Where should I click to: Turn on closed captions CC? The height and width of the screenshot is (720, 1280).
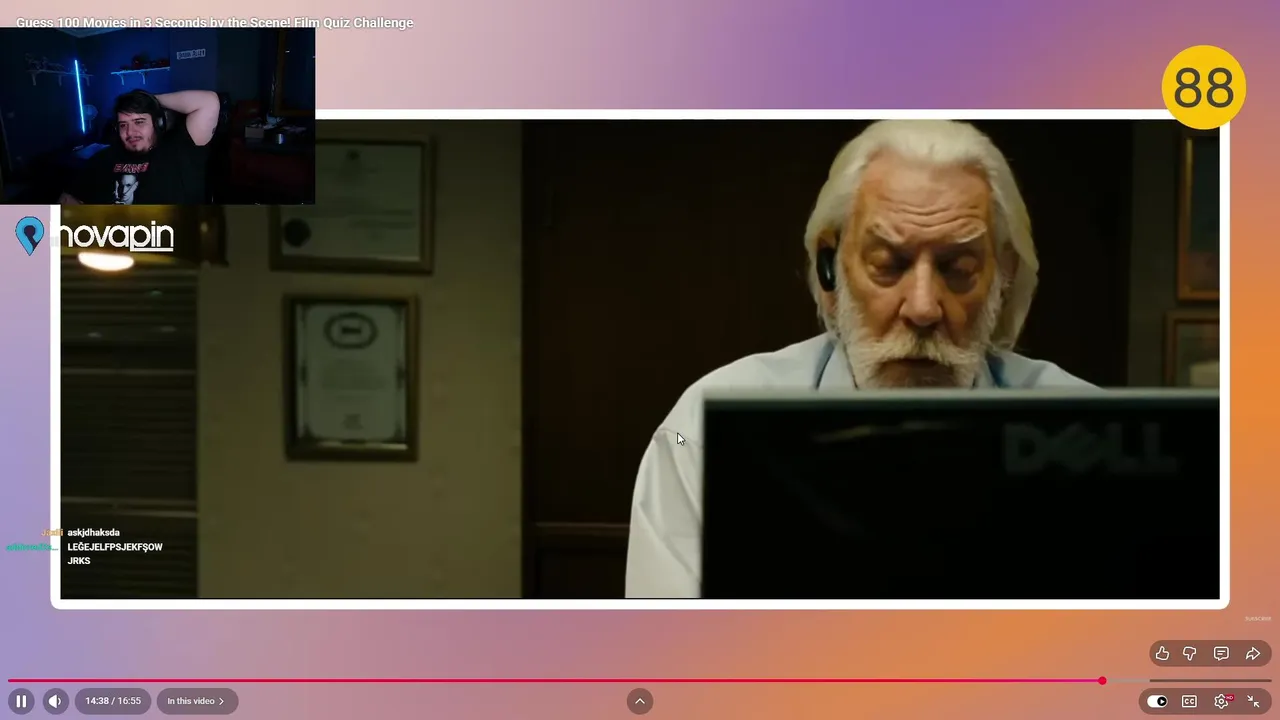1189,701
